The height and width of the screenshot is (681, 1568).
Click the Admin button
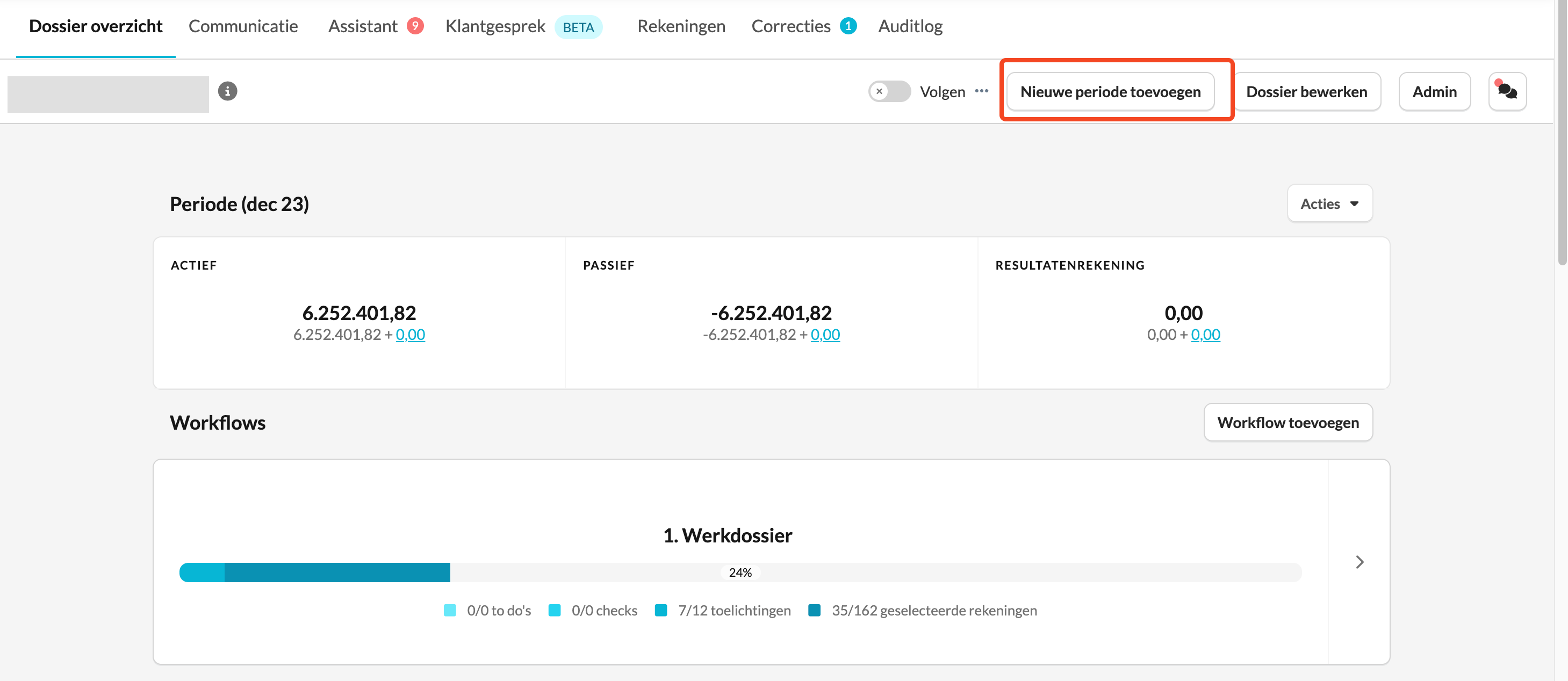(x=1434, y=91)
